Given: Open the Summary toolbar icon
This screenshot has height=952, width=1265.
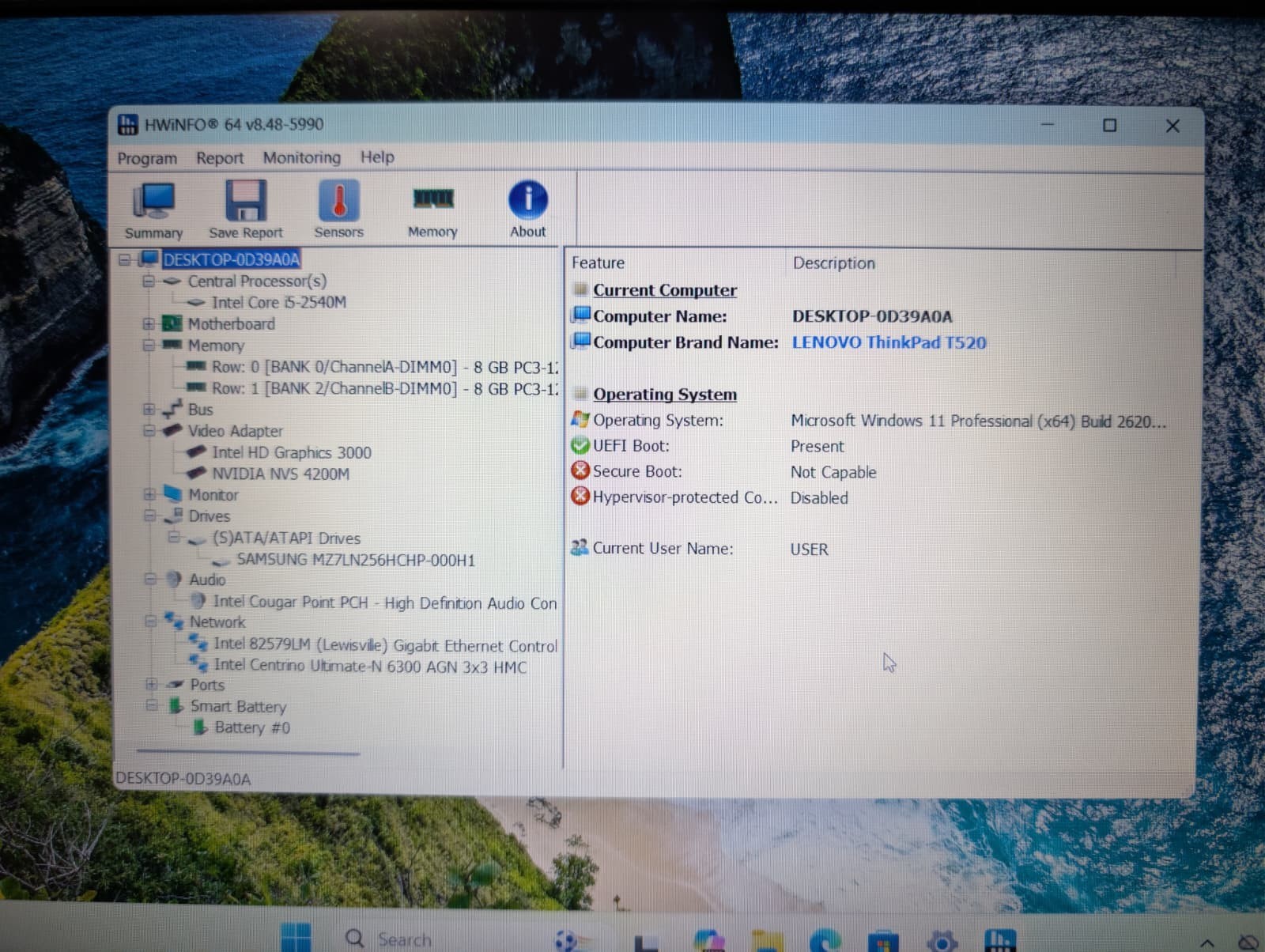Looking at the screenshot, I should [153, 210].
